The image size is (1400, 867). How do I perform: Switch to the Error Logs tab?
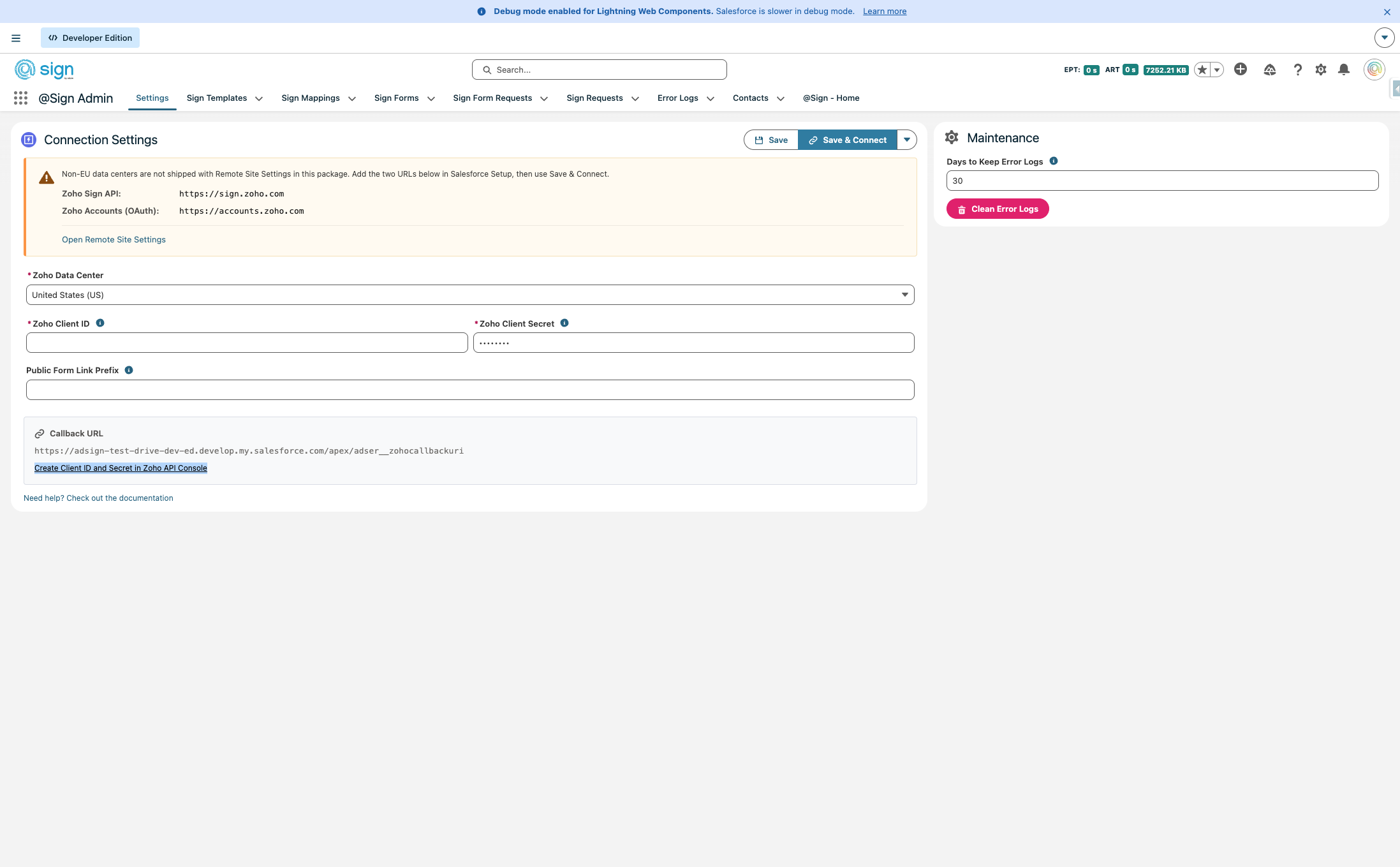[677, 98]
